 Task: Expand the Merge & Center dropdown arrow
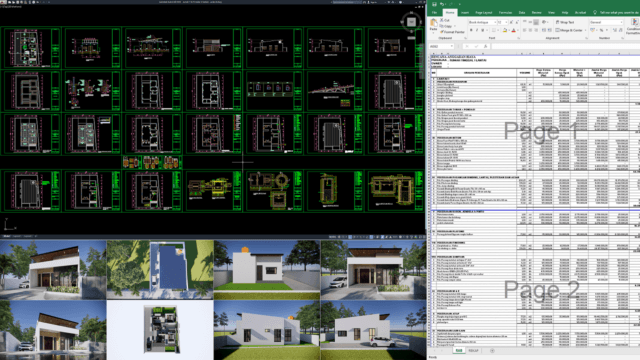[585, 30]
